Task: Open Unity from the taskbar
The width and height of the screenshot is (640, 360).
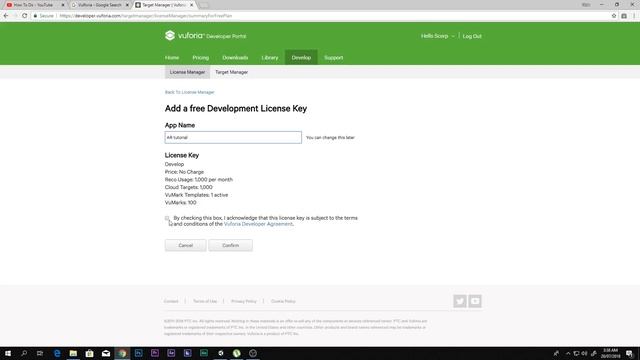Action: coord(220,353)
